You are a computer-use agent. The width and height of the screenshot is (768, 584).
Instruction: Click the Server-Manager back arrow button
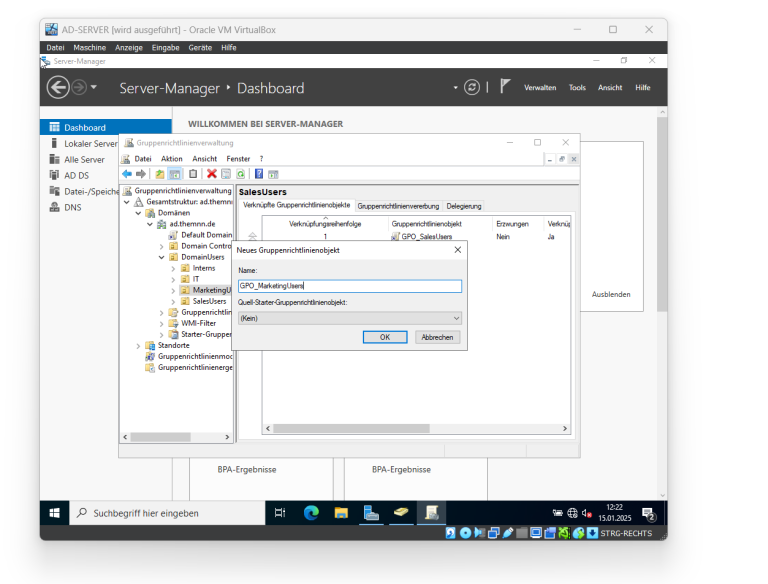click(58, 88)
